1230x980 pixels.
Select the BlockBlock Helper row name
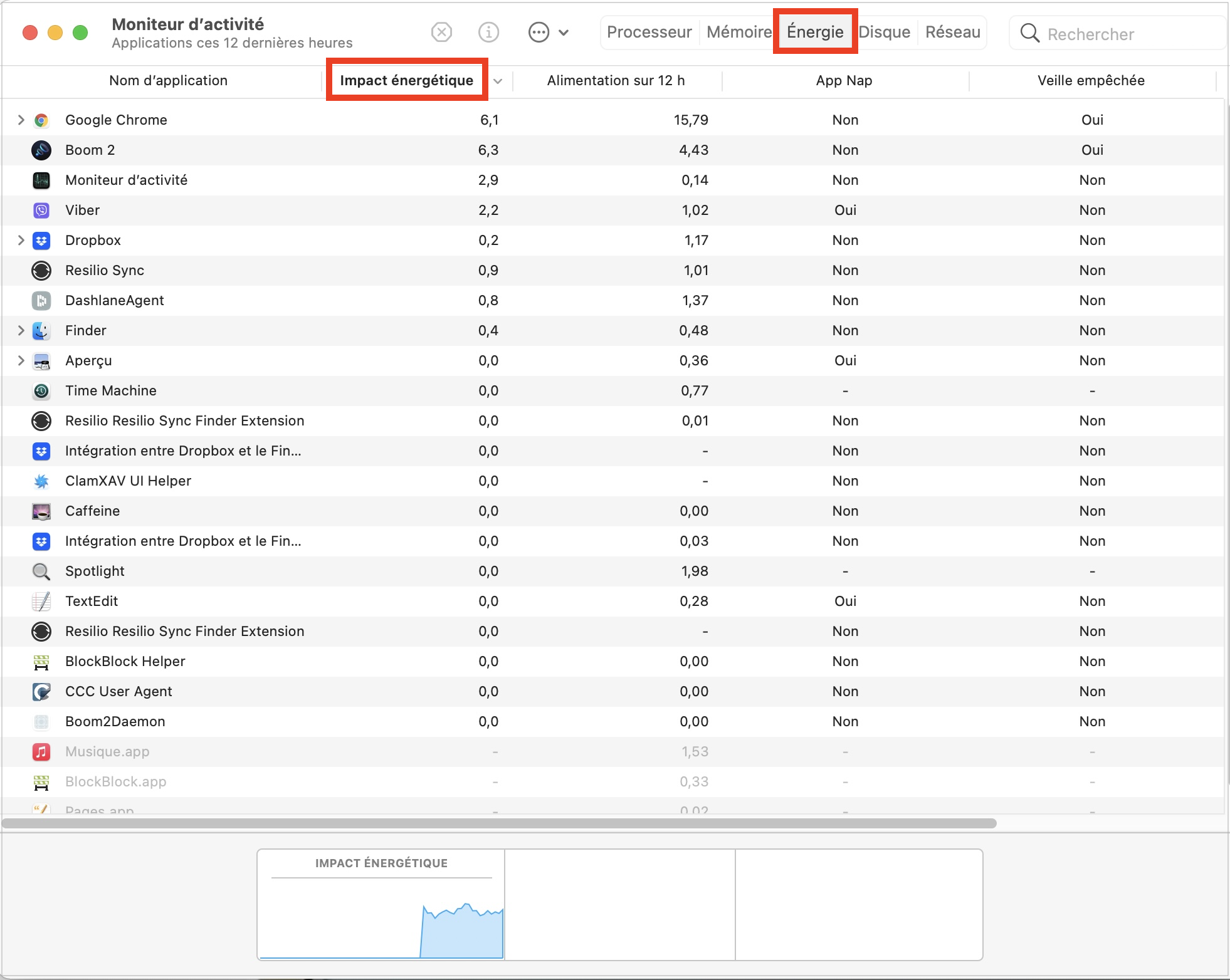(125, 662)
